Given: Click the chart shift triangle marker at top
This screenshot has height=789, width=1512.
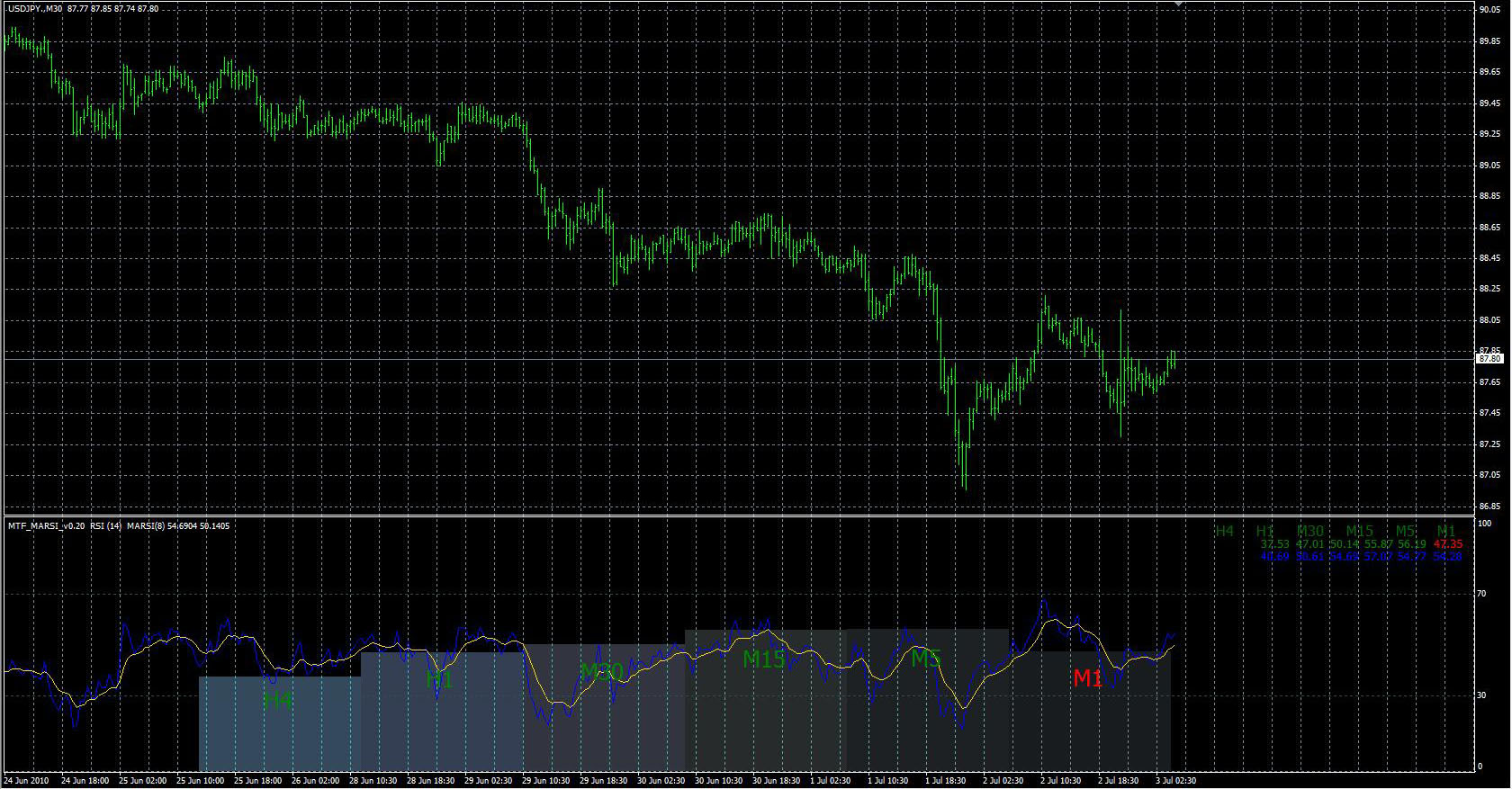Looking at the screenshot, I should (1178, 4).
